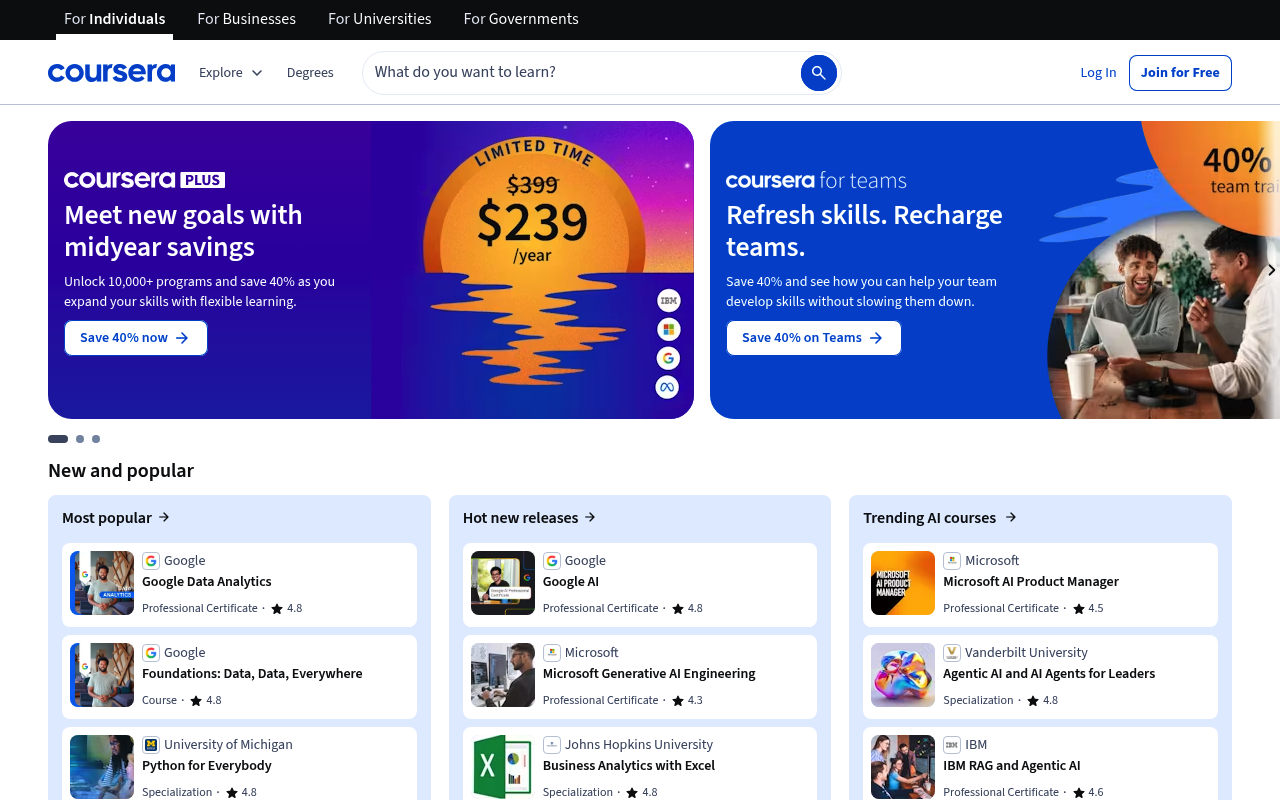
Task: Open Foundations: Data, Data, Everywhere title
Action: pos(252,674)
